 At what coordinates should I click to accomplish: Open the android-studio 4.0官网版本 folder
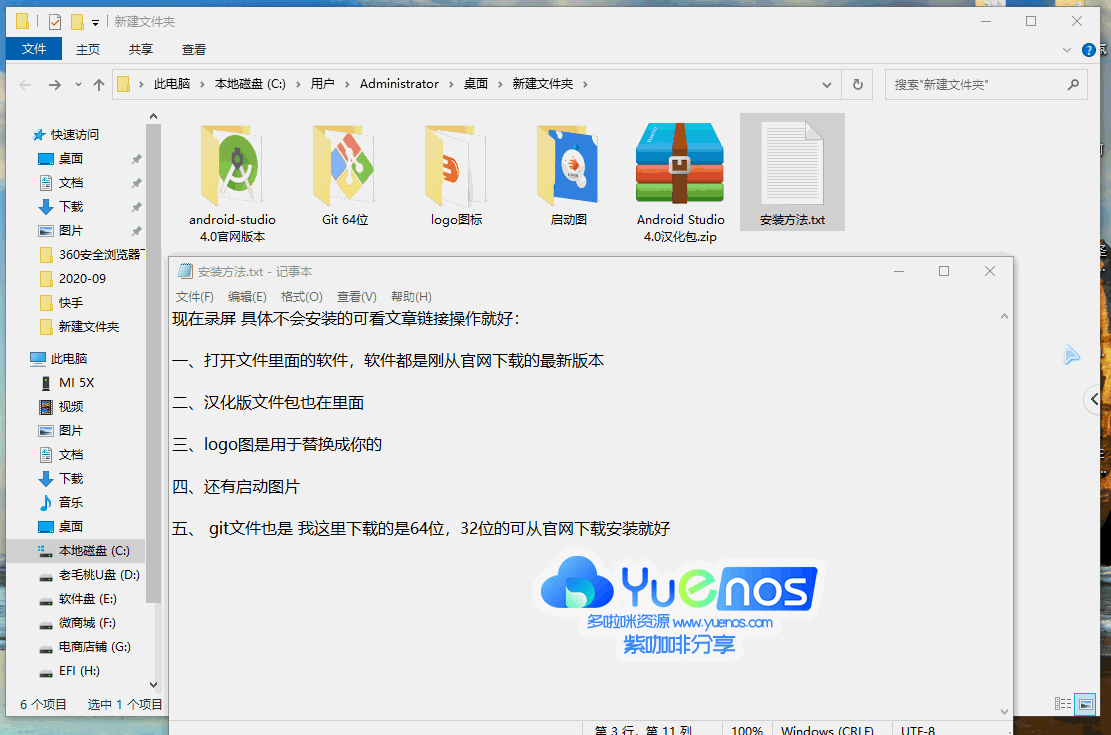(x=232, y=165)
